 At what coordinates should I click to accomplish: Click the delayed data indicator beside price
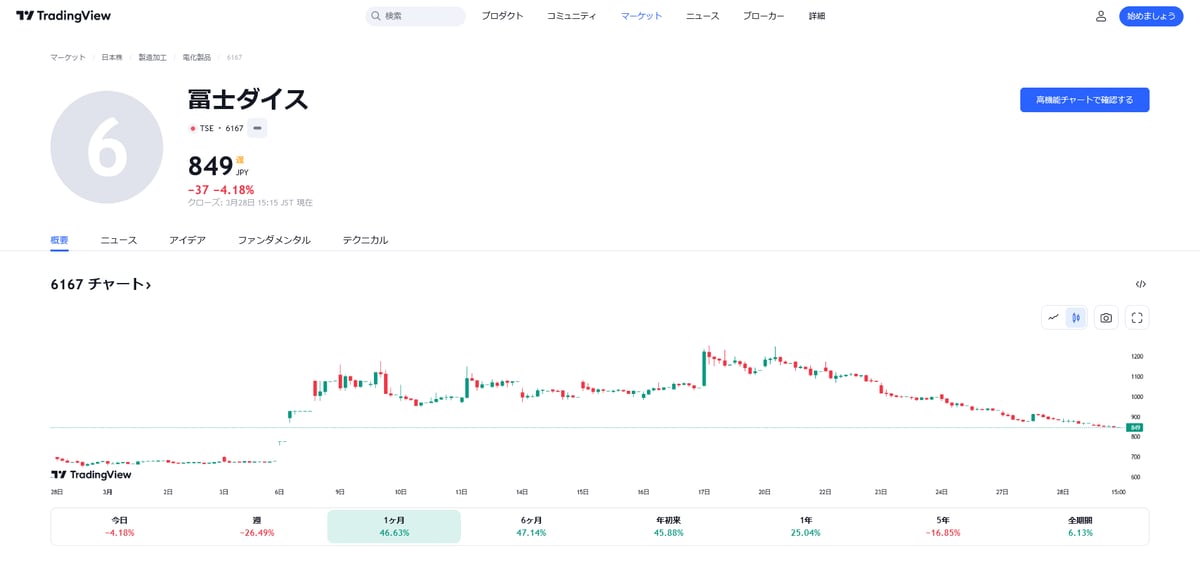[240, 160]
